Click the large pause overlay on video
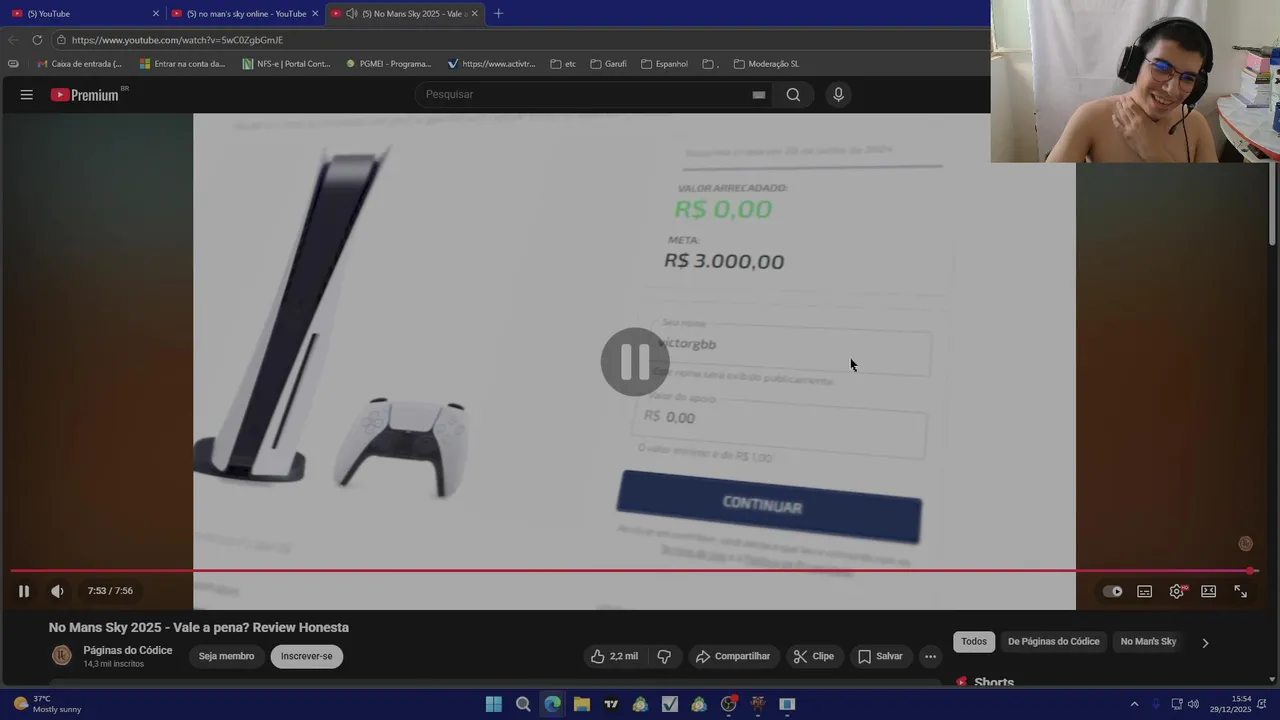The height and width of the screenshot is (720, 1280). (x=635, y=362)
